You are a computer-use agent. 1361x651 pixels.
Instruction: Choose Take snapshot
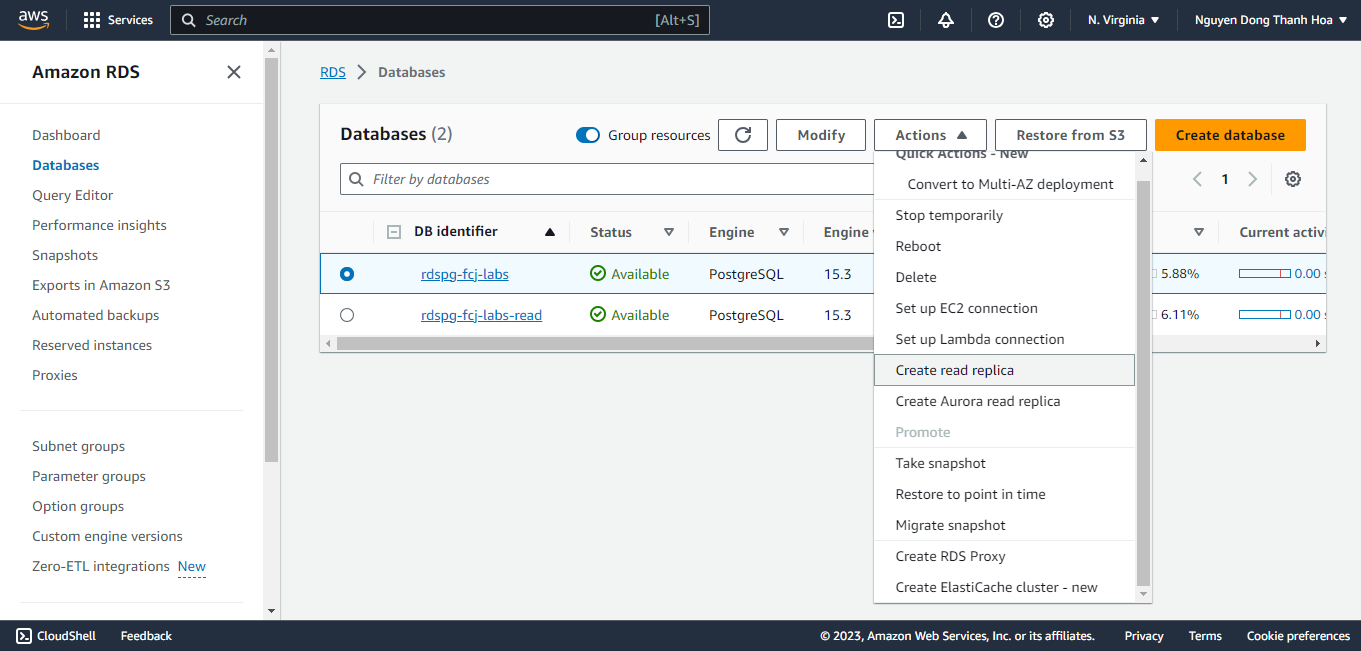pyautogui.click(x=1005, y=463)
